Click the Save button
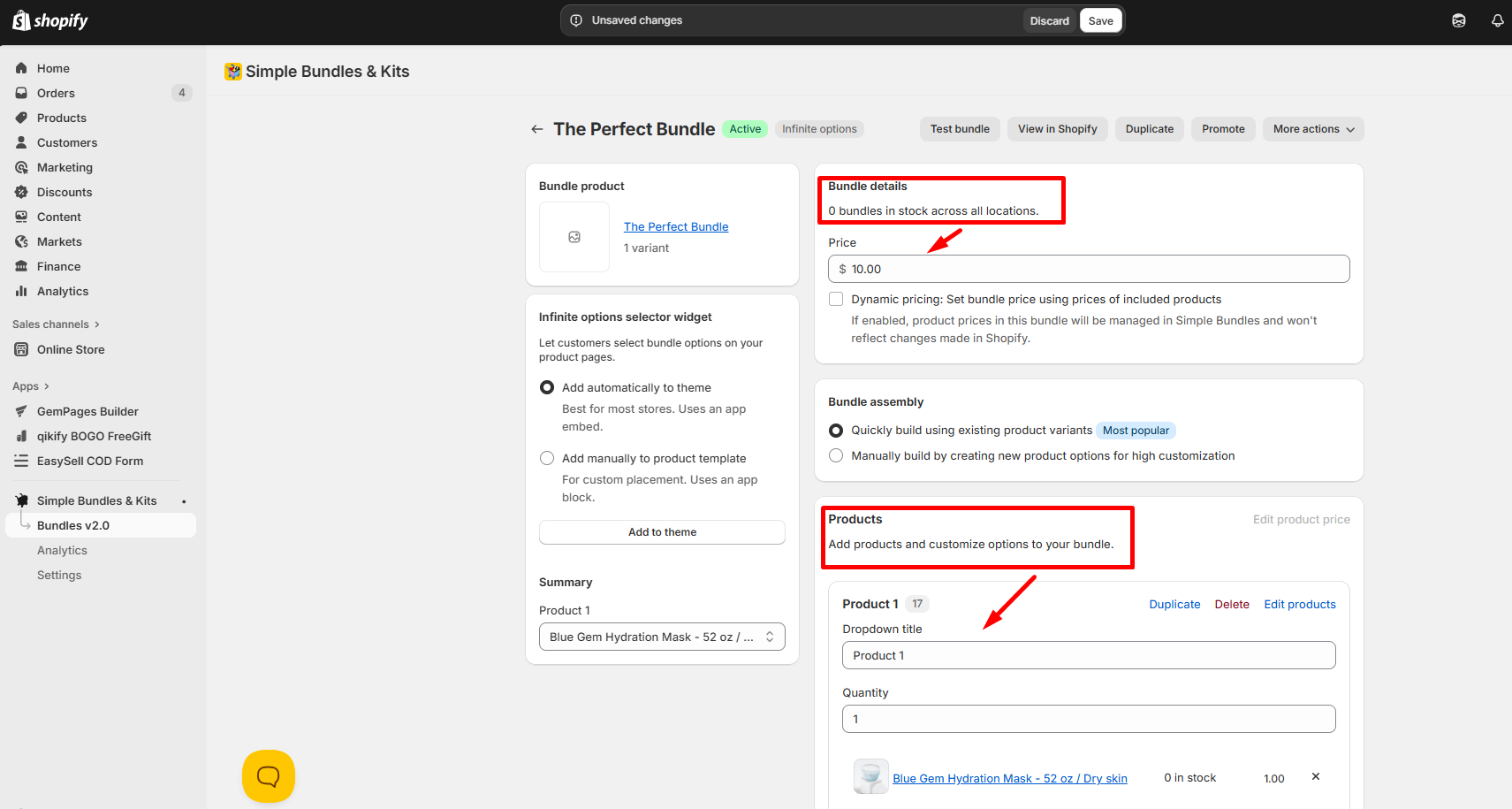 coord(1100,20)
